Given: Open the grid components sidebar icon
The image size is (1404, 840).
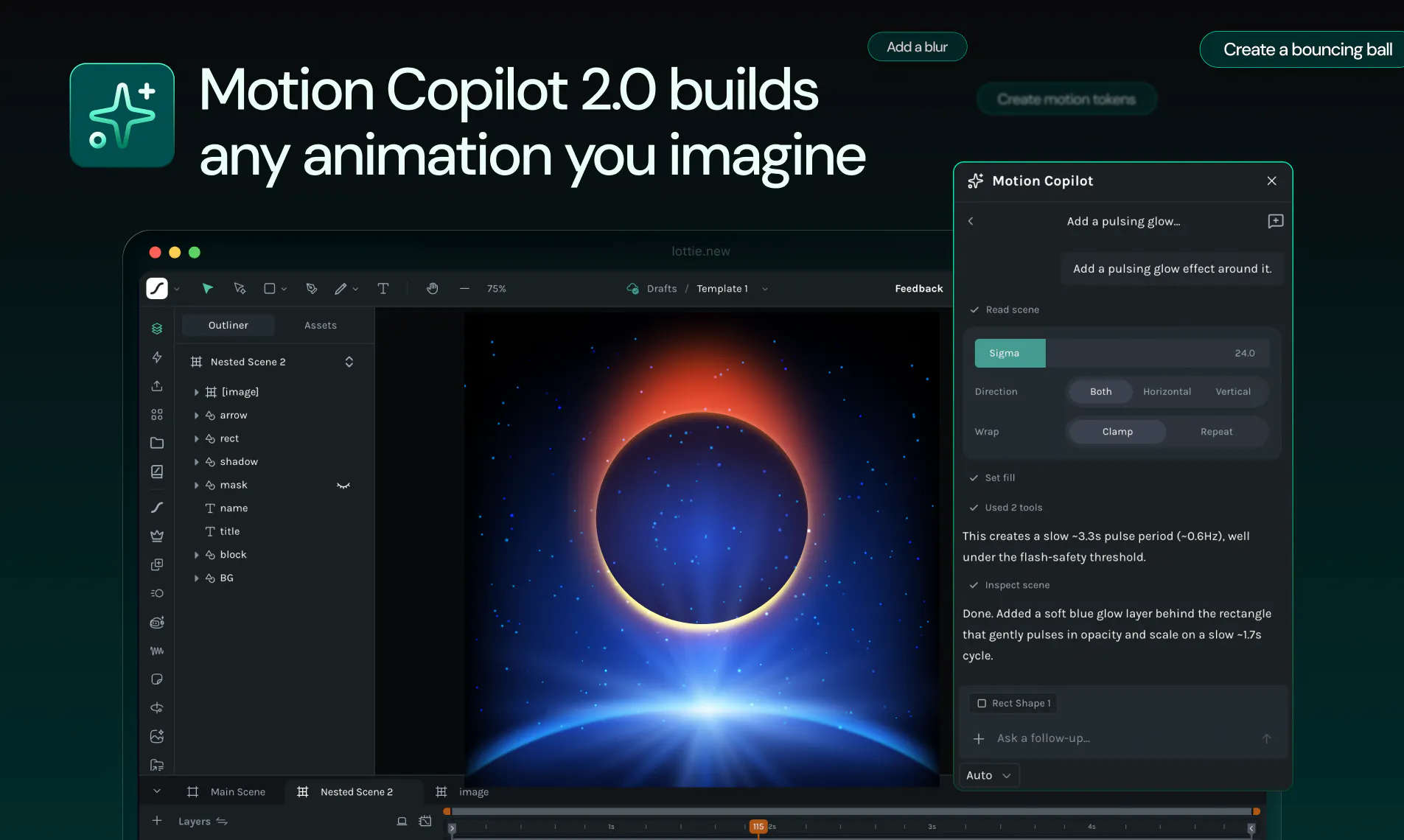Looking at the screenshot, I should click(x=157, y=415).
